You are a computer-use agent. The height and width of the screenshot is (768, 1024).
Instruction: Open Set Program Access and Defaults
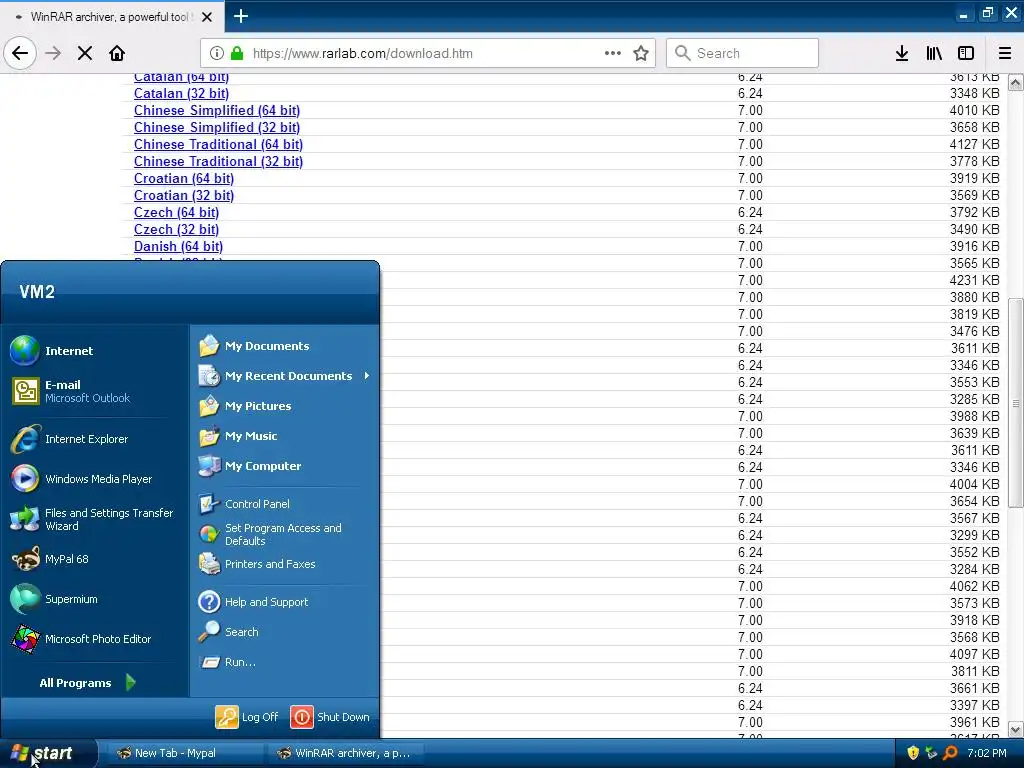[x=284, y=534]
